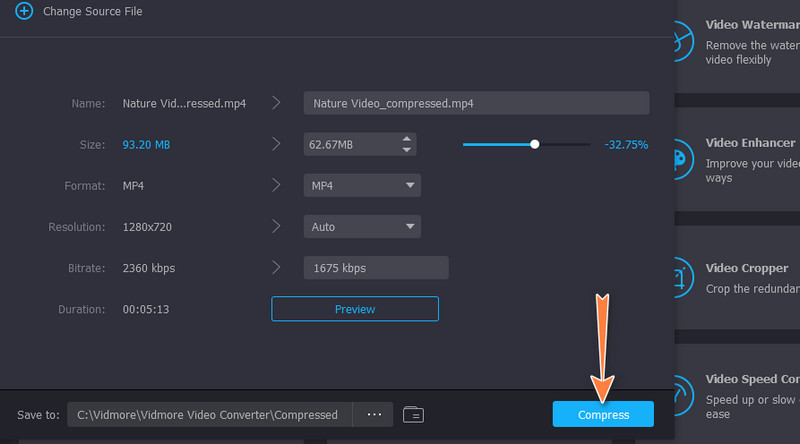Select the Video Enhancer palette icon
Screen dimensions: 800x444
(680, 158)
